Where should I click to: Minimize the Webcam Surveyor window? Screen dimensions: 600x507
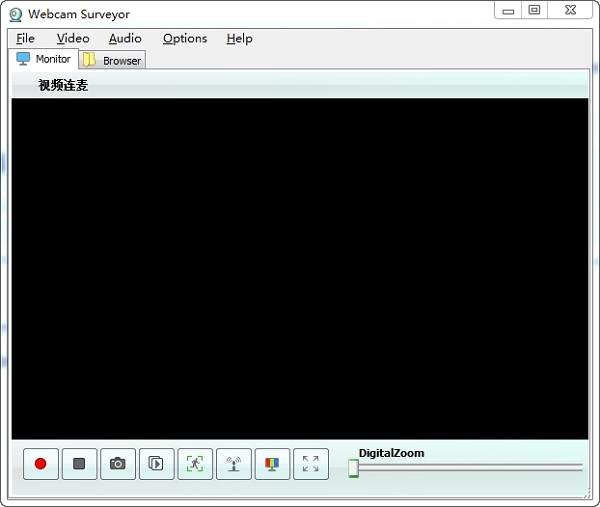(508, 10)
